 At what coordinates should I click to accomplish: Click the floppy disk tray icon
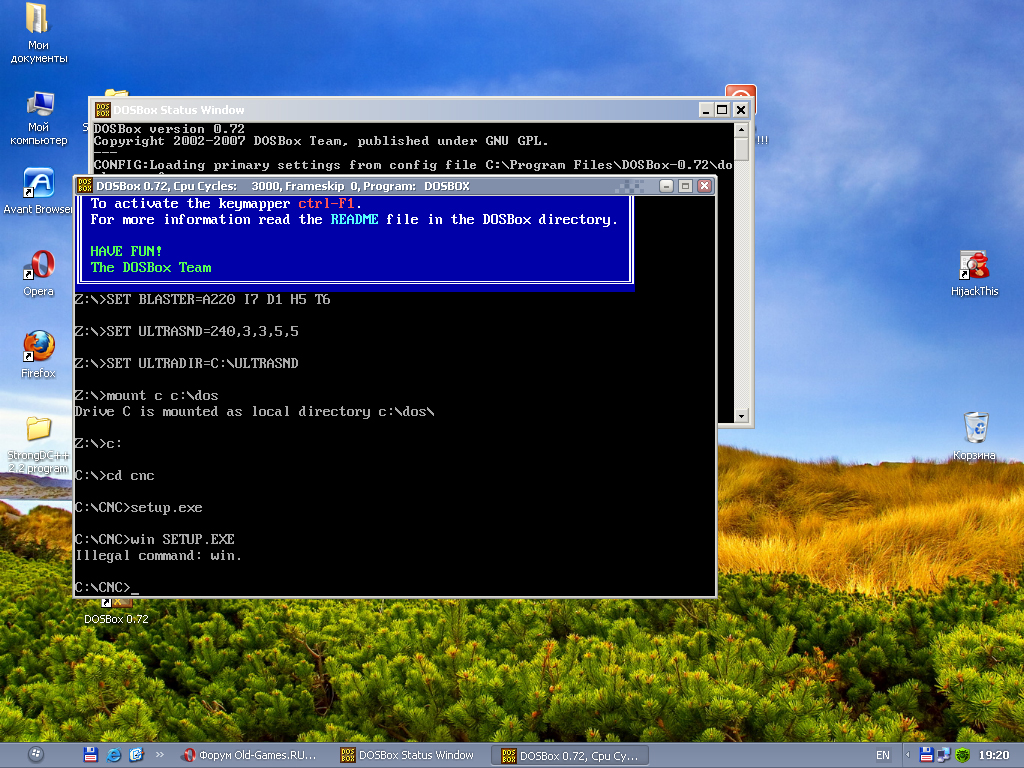point(926,755)
